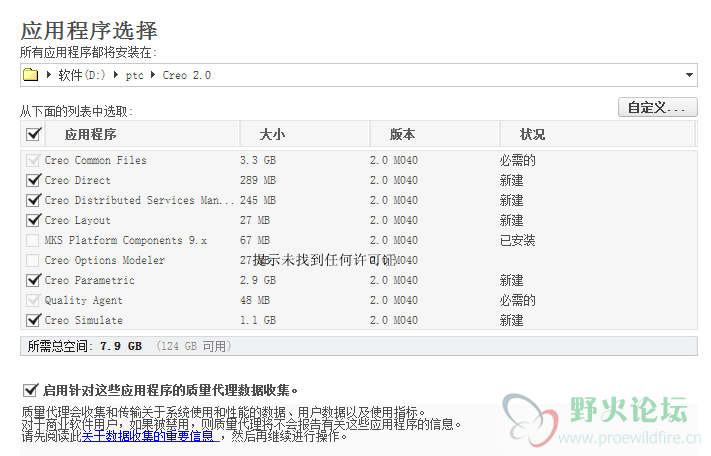Uncheck the Creo Direct checkbox

[33, 180]
